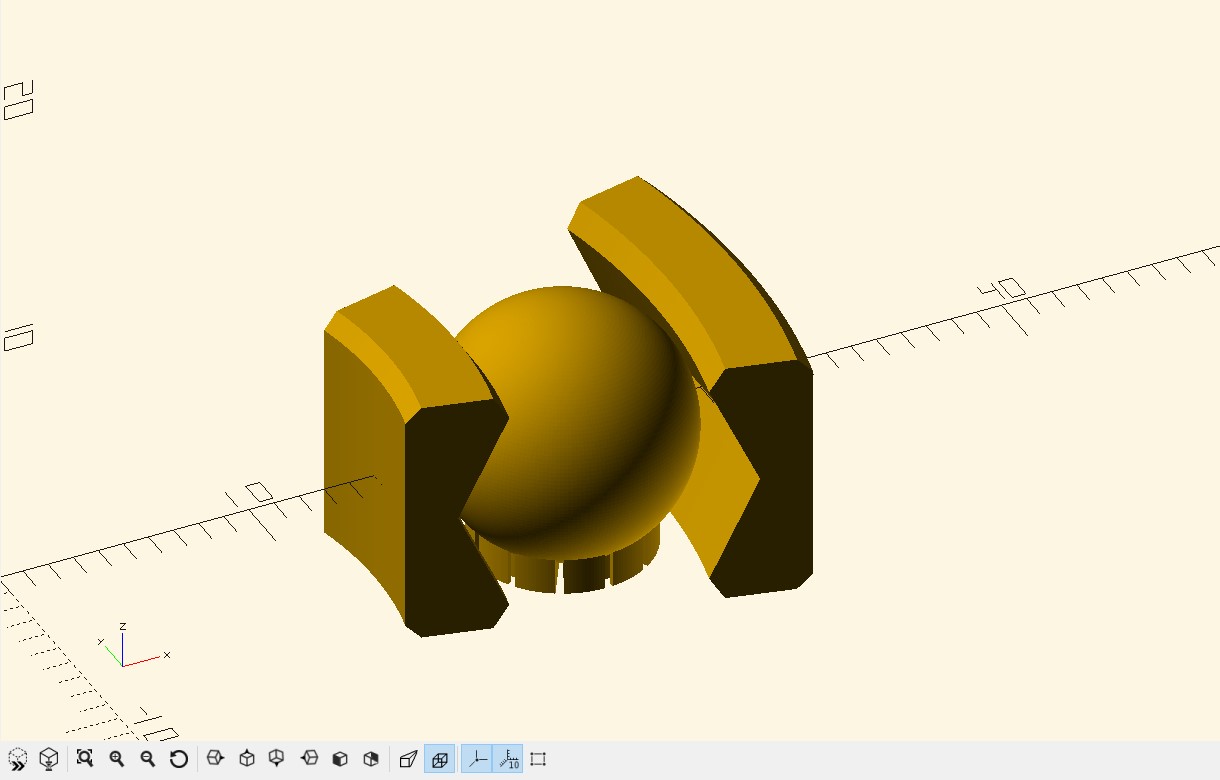The image size is (1220, 780).
Task: Select Perspective projection
Action: click(x=408, y=759)
